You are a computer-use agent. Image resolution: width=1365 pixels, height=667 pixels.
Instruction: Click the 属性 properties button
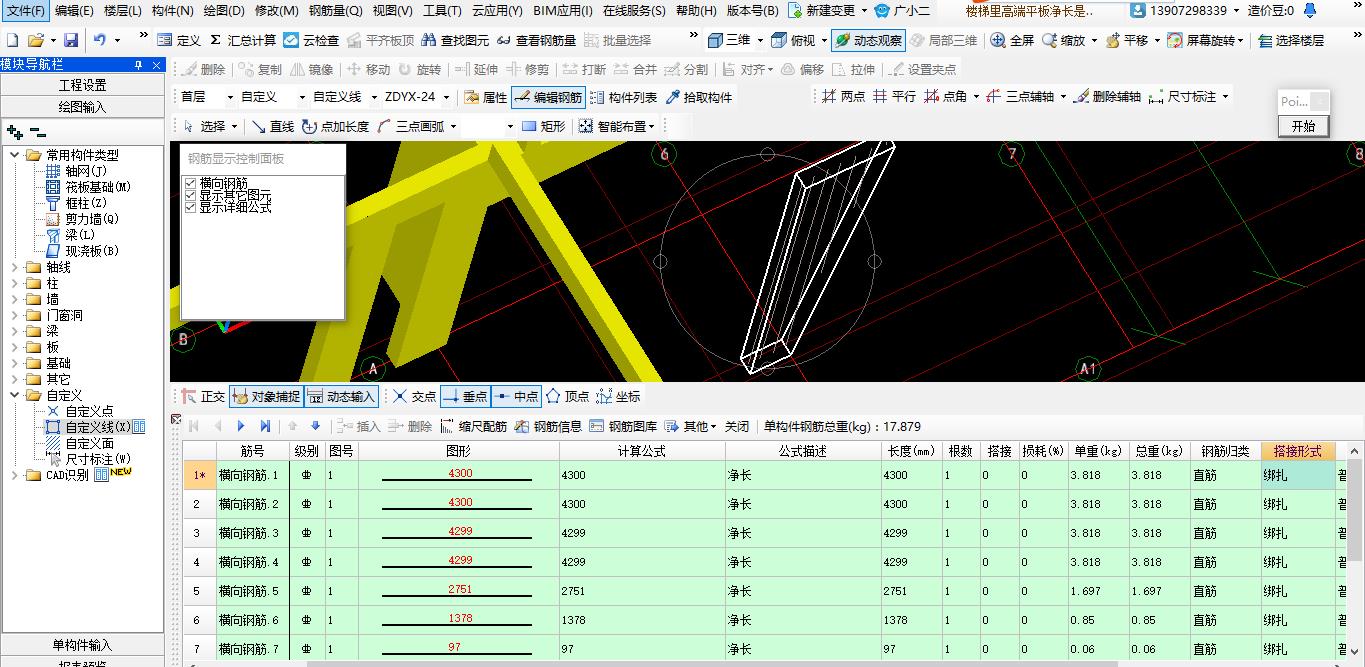486,97
